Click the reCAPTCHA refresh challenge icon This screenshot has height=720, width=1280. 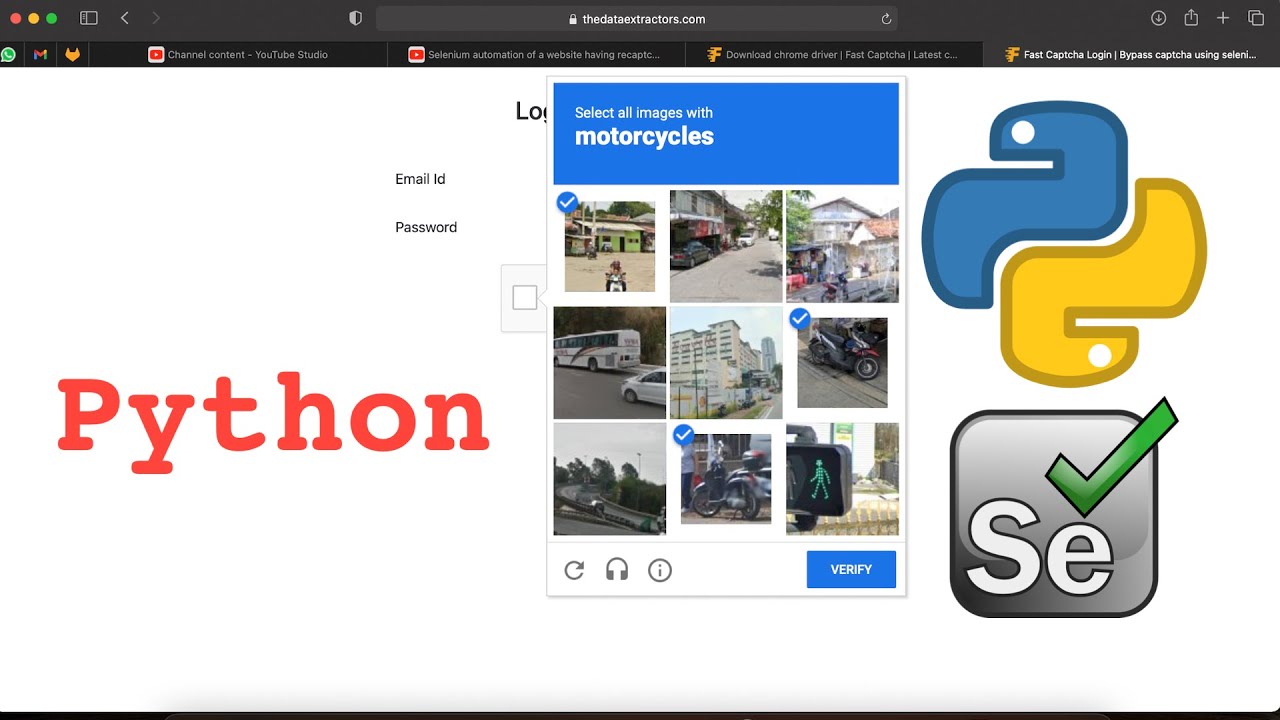(x=574, y=570)
